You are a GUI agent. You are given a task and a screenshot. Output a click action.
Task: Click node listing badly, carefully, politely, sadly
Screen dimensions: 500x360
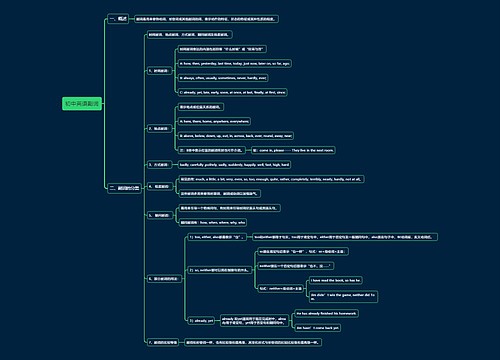coord(234,165)
